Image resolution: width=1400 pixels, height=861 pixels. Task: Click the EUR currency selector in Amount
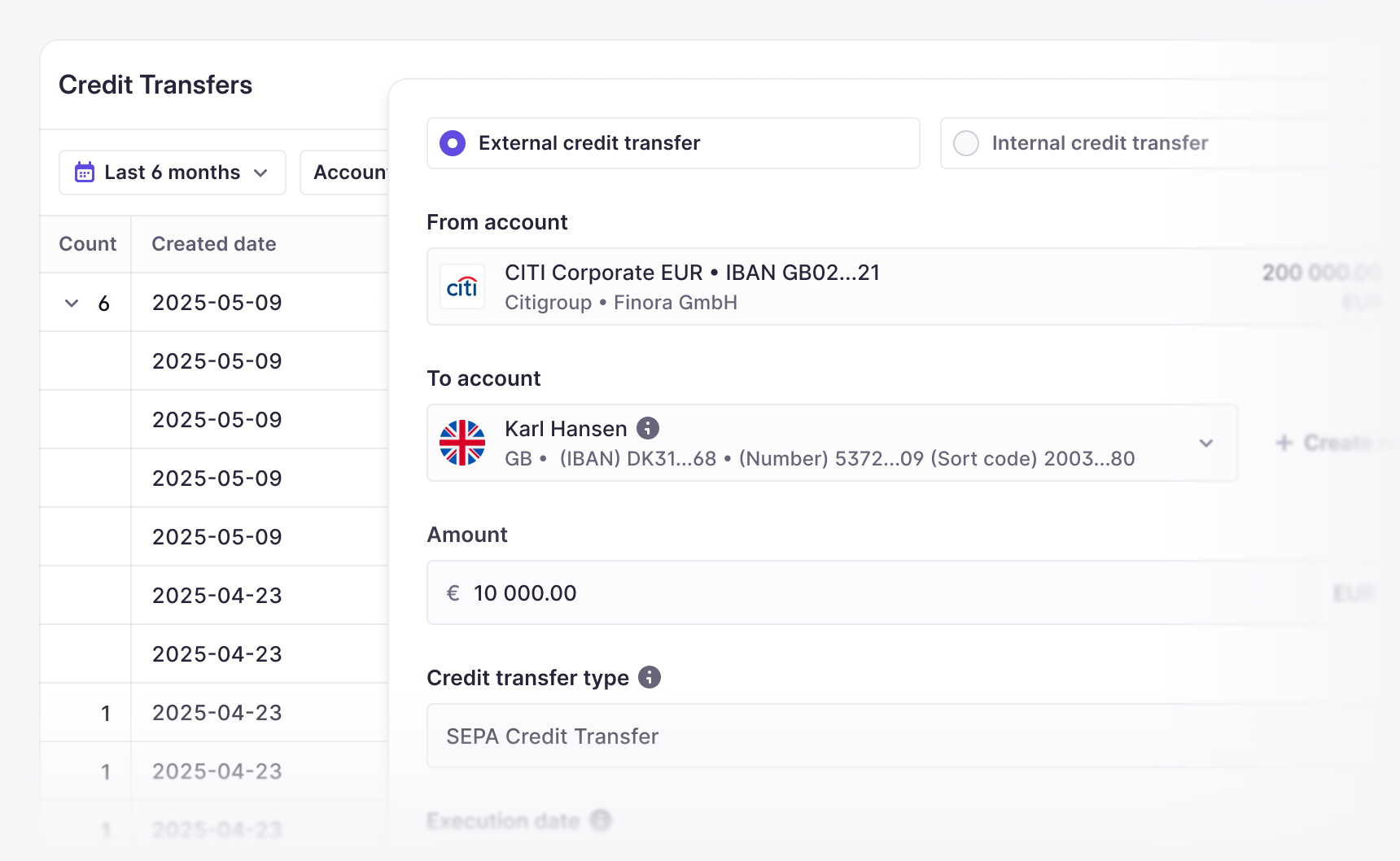point(1354,592)
